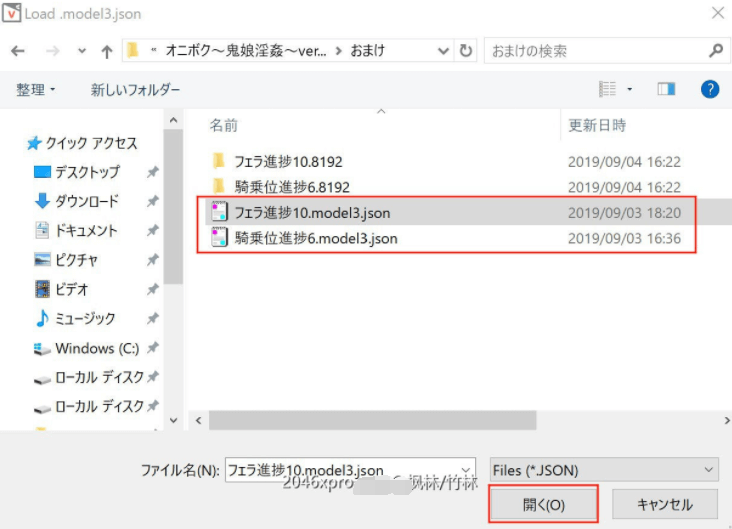The width and height of the screenshot is (732, 529).
Task: Open the Files (*.JSON) type dropdown
Action: point(604,470)
